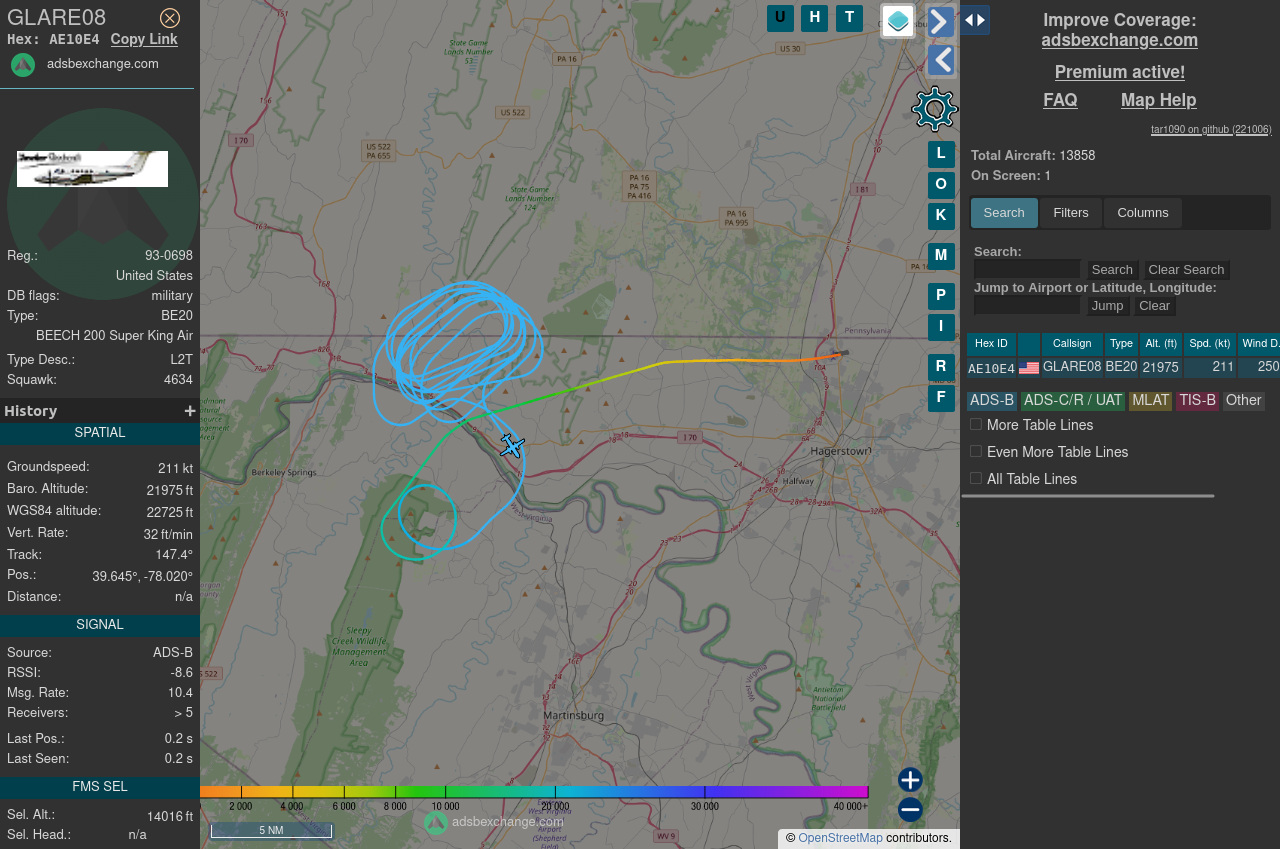
Task: Click the Clear Search button
Action: [1186, 270]
